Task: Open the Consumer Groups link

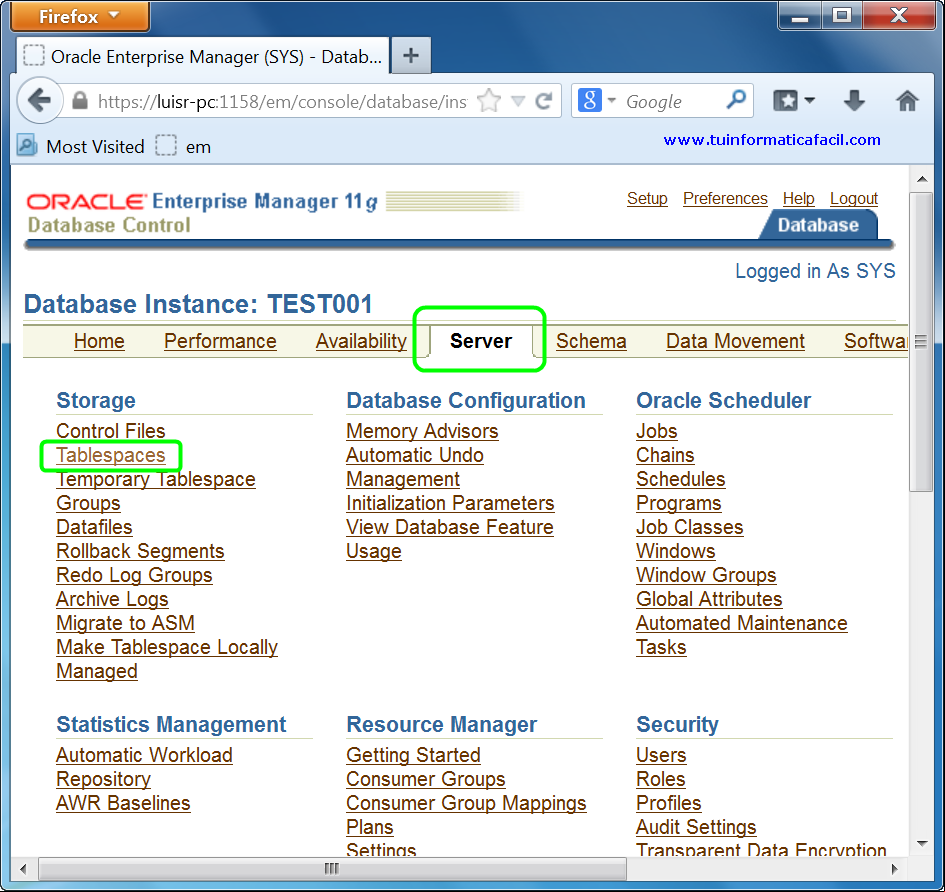Action: tap(425, 779)
